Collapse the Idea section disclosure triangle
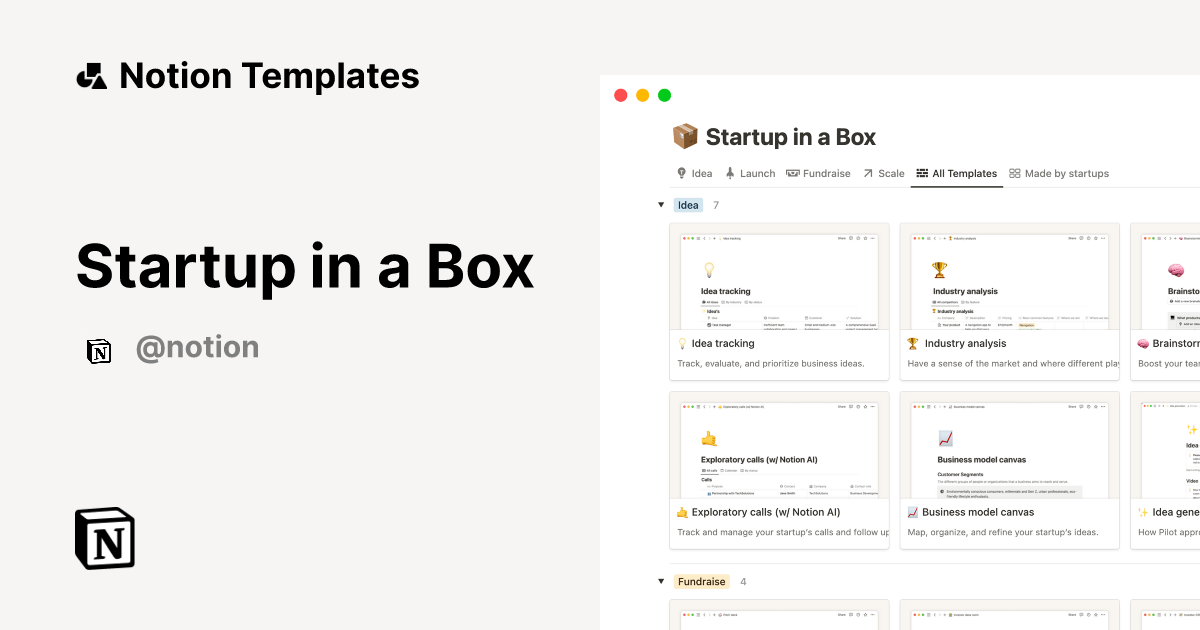Screen dimensions: 1200x630 pos(661,205)
